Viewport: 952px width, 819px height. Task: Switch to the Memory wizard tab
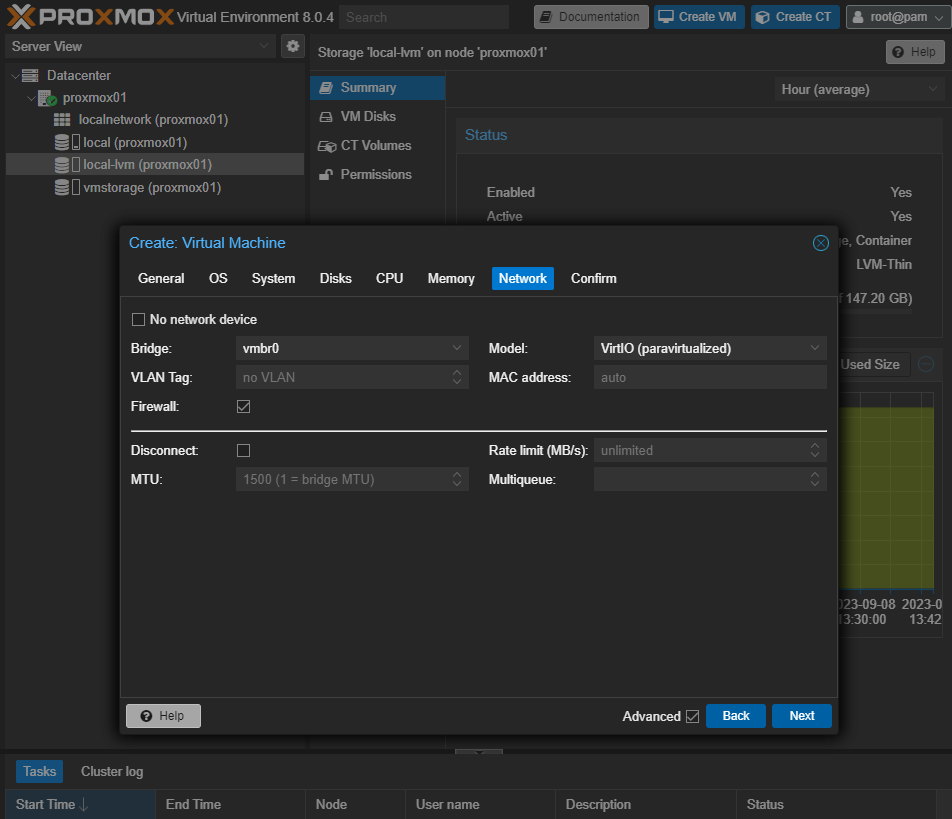pos(450,278)
